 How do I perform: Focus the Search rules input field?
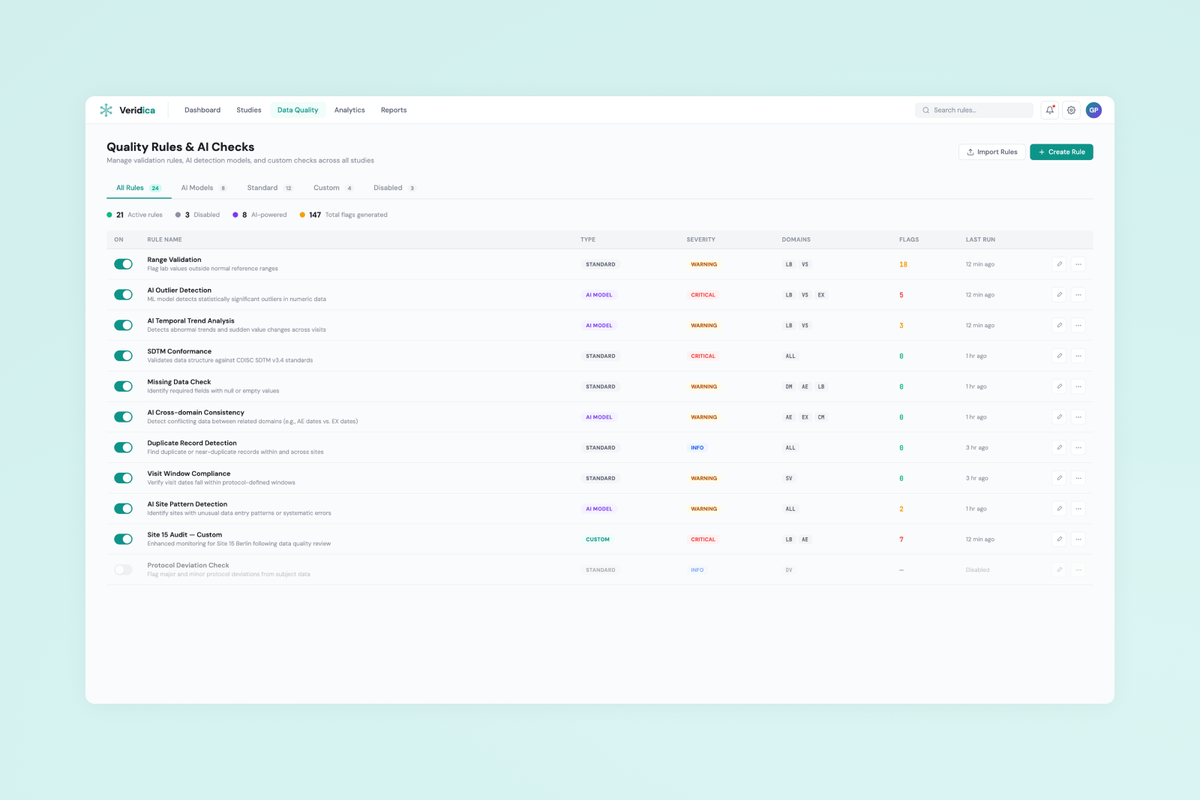pyautogui.click(x=980, y=110)
